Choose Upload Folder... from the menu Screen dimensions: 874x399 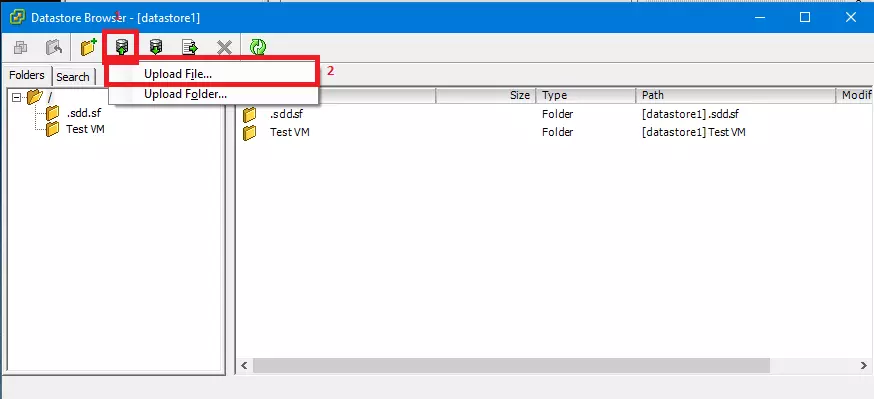click(x=213, y=94)
